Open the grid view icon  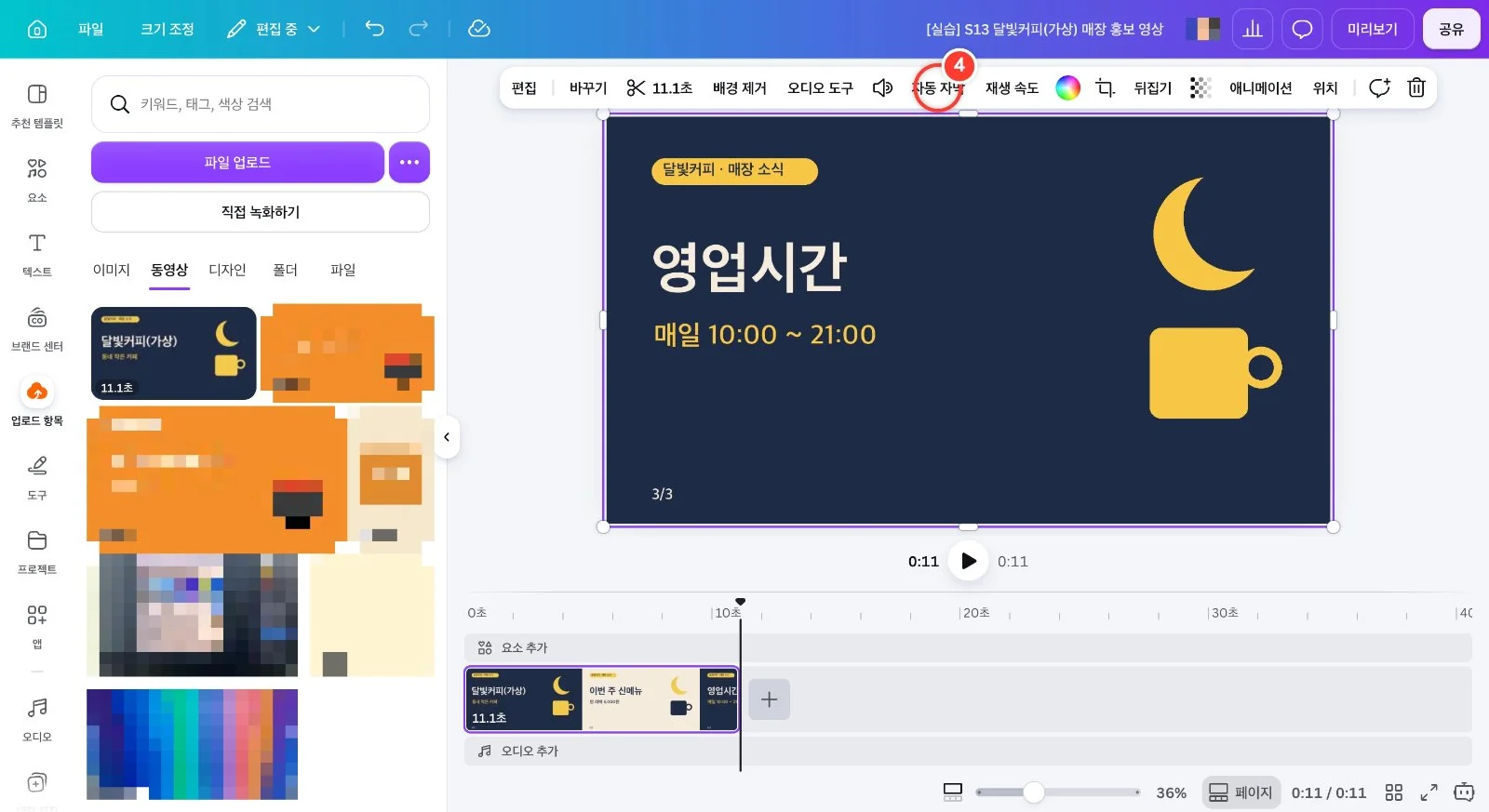(1393, 792)
